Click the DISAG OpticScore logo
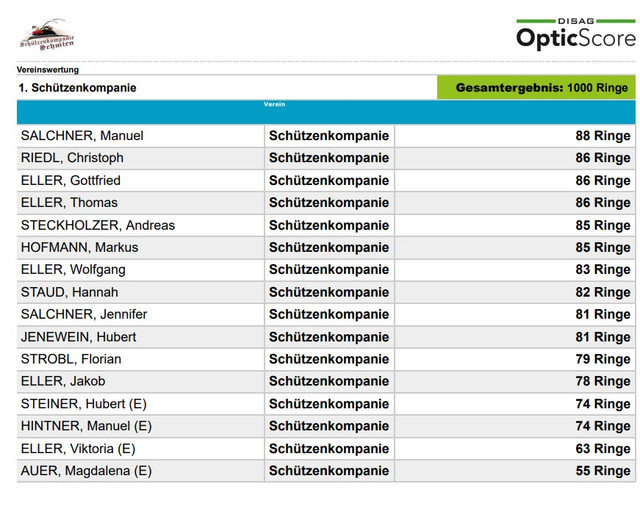Viewport: 640px width, 508px height. coord(576,34)
